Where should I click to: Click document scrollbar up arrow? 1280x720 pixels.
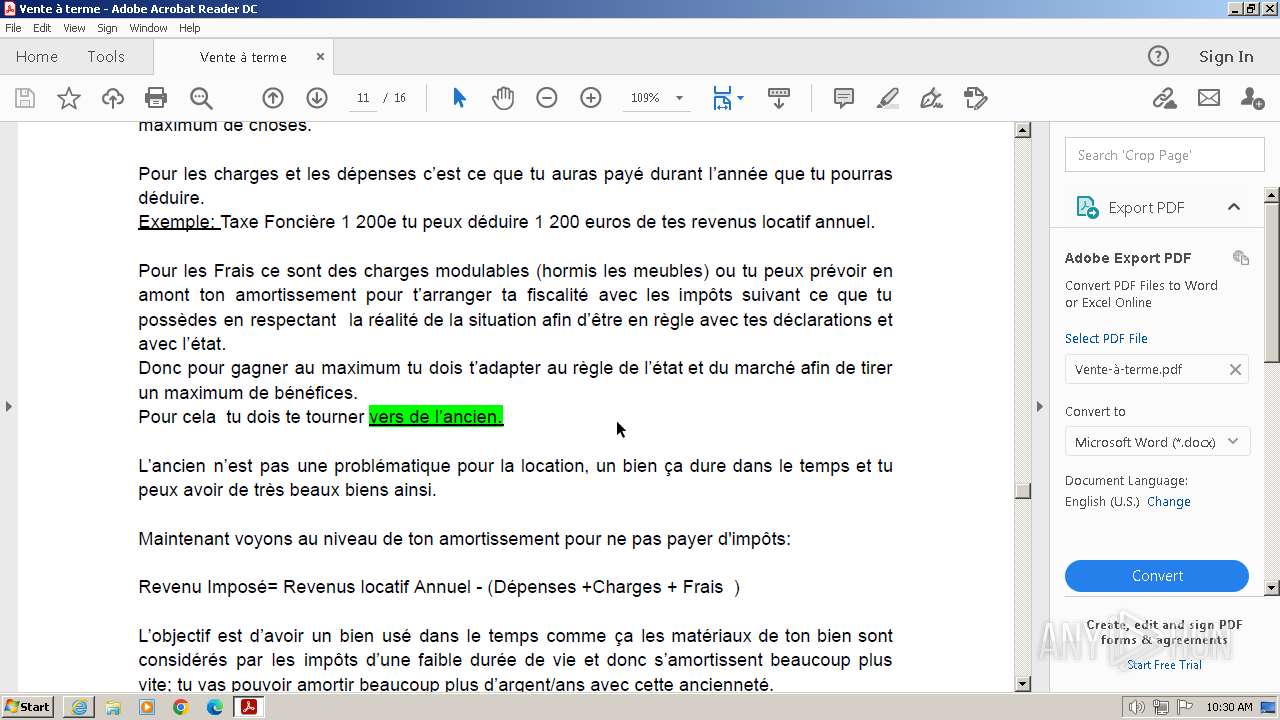1023,130
